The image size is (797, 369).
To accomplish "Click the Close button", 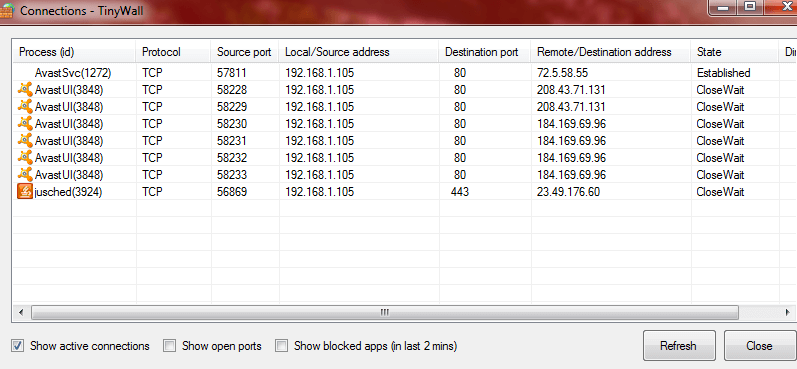I will [760, 346].
